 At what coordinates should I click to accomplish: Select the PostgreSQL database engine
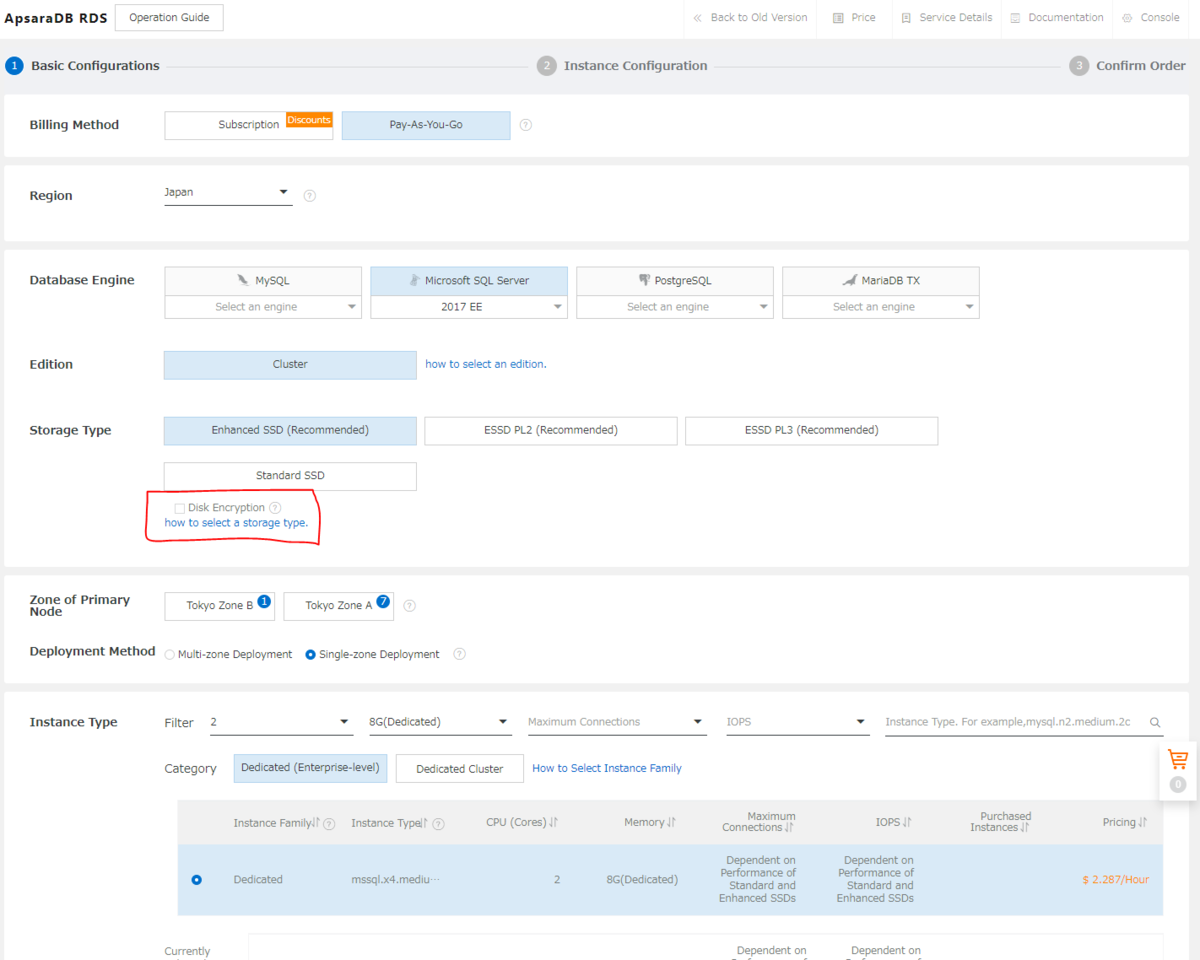(675, 281)
